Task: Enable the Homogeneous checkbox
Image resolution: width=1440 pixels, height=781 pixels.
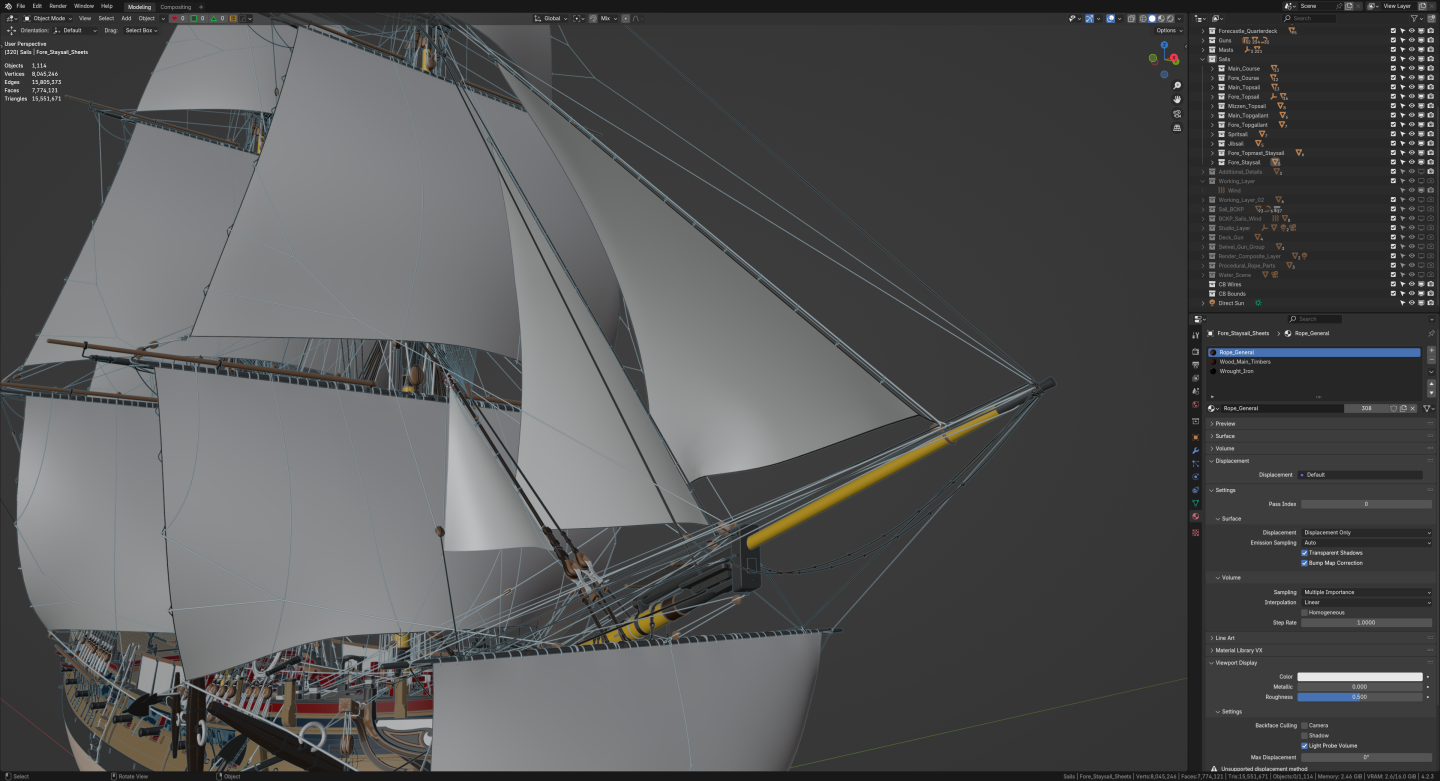Action: [x=1304, y=612]
